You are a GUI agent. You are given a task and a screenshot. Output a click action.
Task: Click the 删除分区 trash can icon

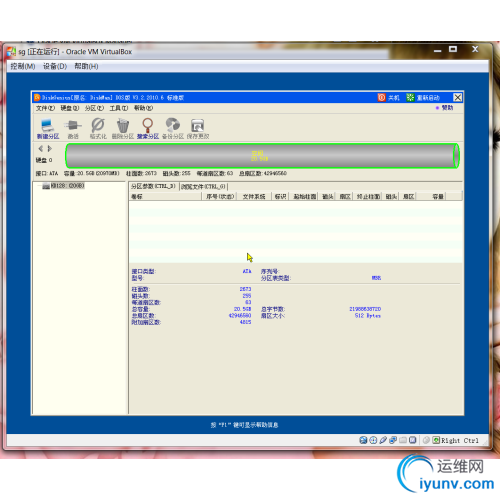coord(123,129)
